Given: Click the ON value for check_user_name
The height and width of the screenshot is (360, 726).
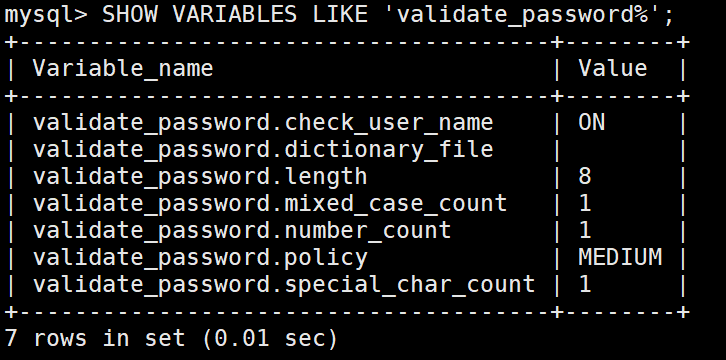Looking at the screenshot, I should (591, 123).
